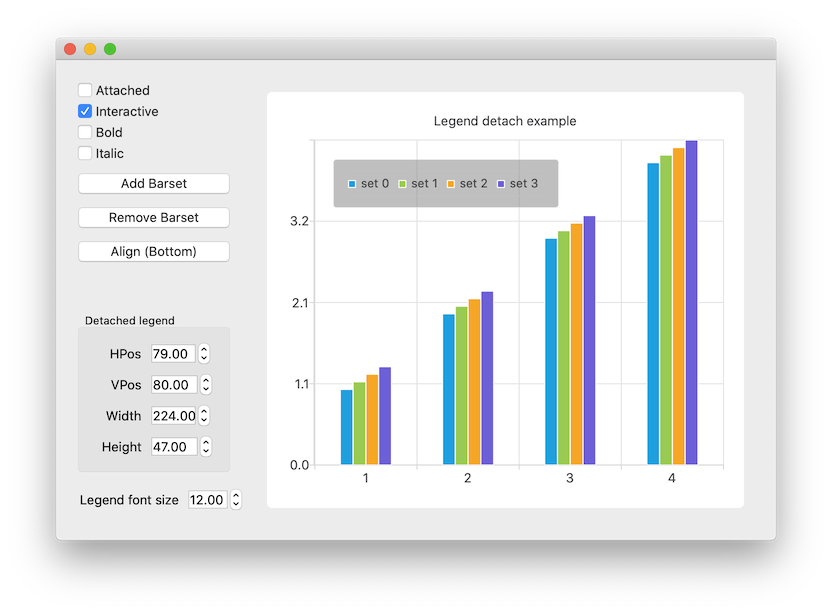
Task: Select the Legend font size value field
Action: [207, 500]
